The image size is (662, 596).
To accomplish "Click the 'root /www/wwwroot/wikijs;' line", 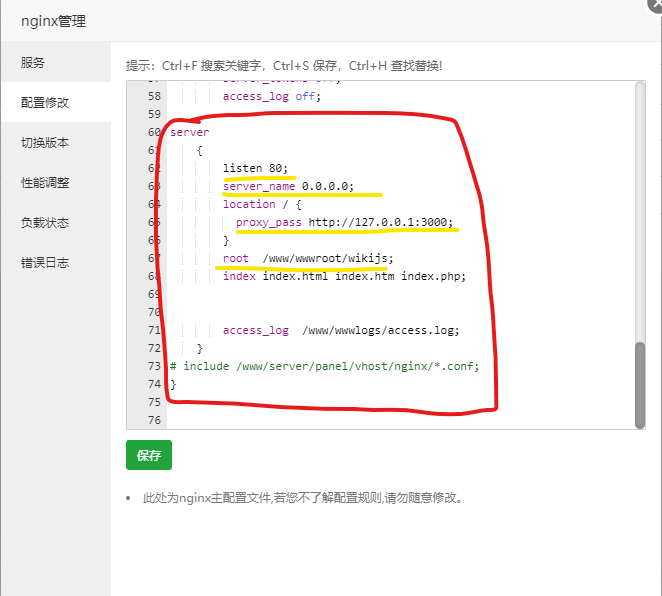I will [308, 258].
